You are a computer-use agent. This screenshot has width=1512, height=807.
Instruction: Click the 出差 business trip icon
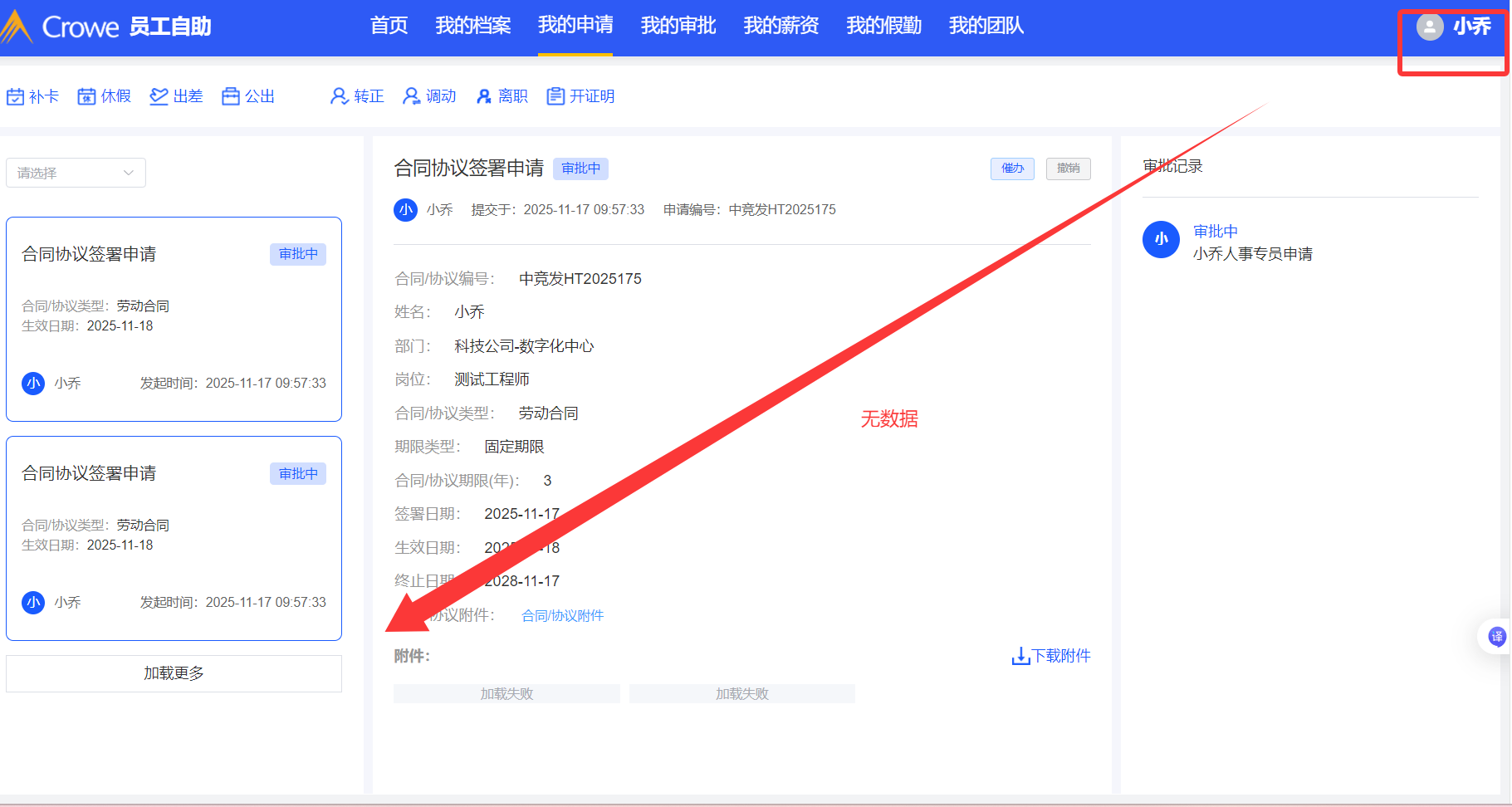tap(159, 97)
